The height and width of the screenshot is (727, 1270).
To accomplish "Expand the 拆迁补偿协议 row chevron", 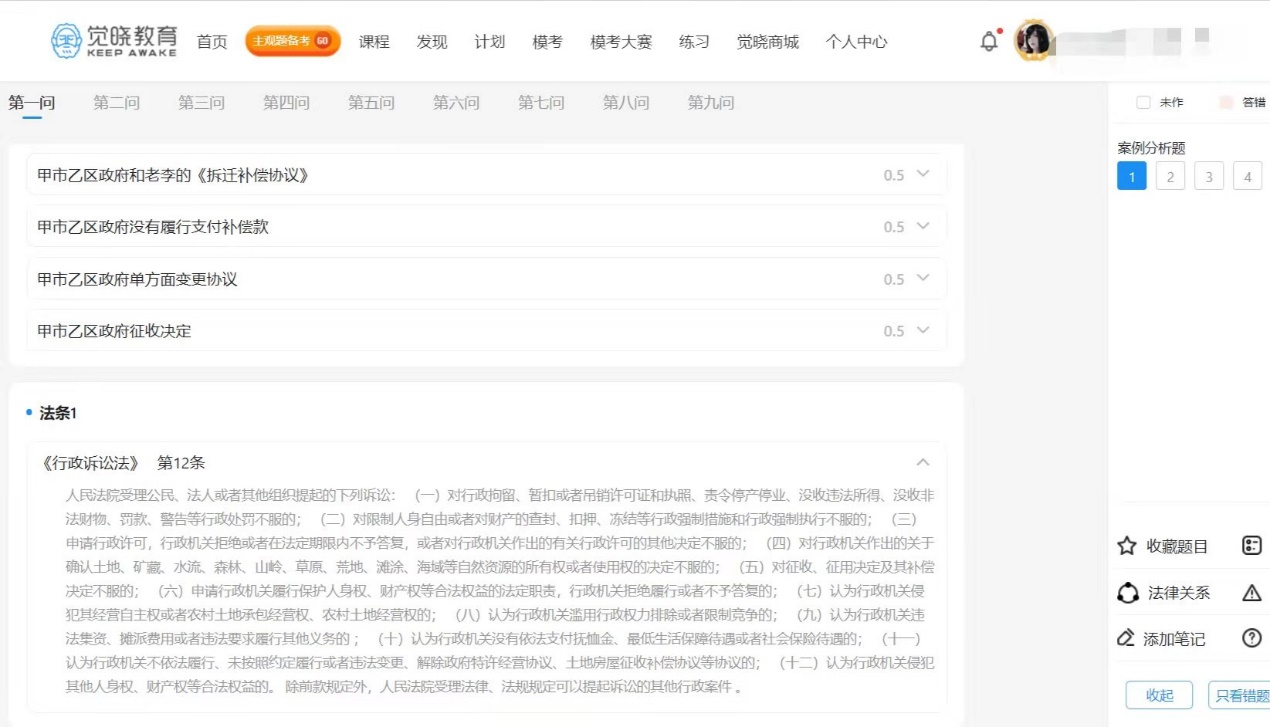I will (x=923, y=174).
